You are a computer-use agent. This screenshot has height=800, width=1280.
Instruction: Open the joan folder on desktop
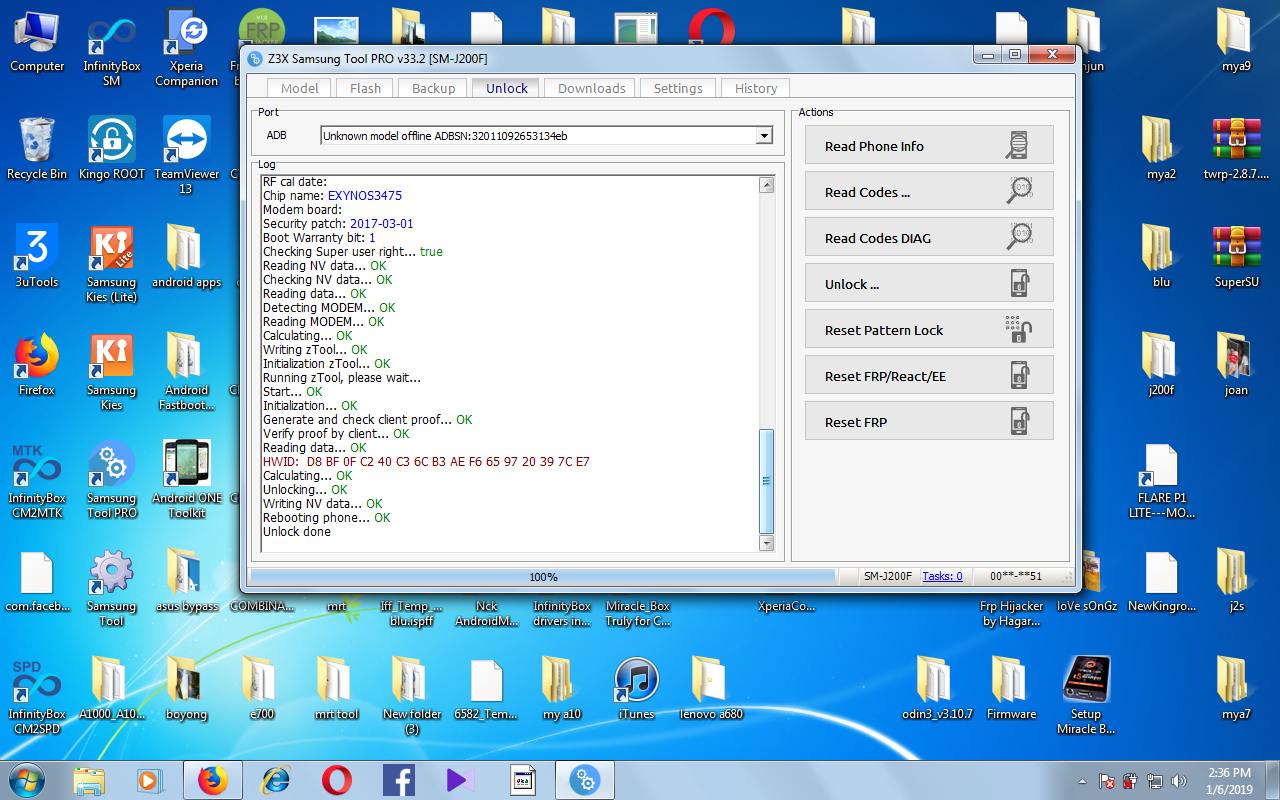click(1237, 364)
